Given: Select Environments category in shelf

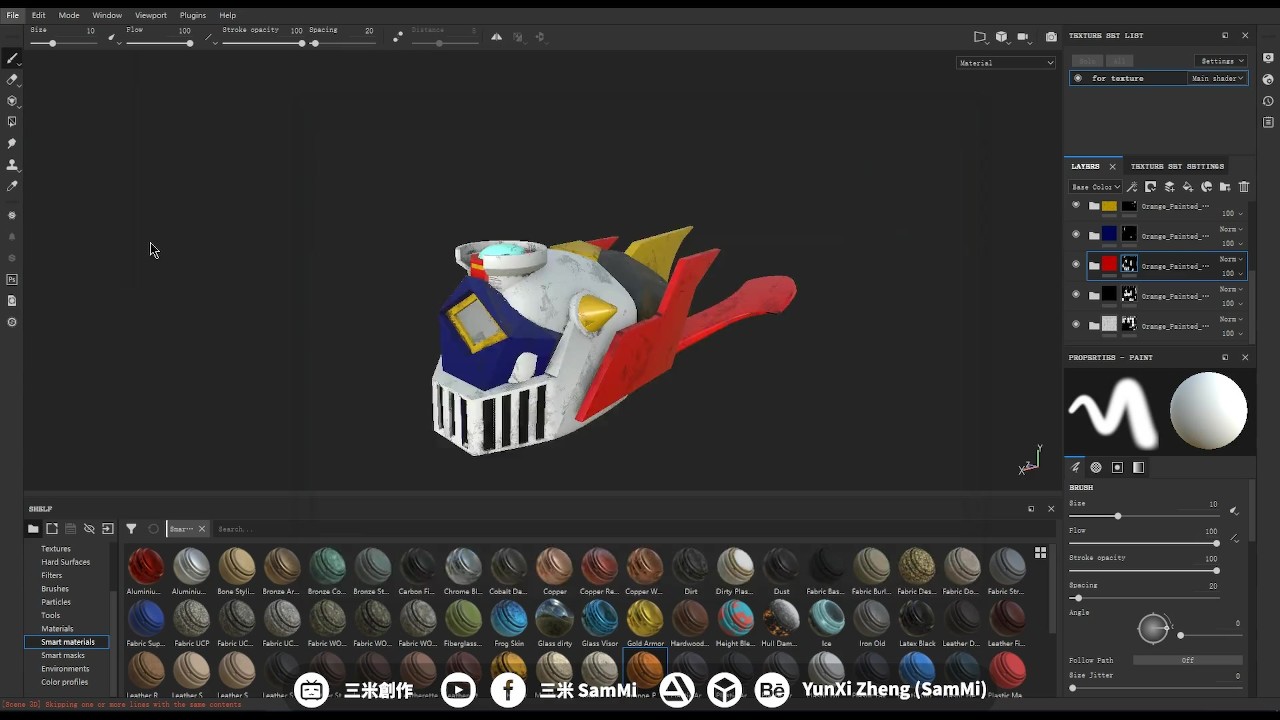Looking at the screenshot, I should [x=65, y=669].
